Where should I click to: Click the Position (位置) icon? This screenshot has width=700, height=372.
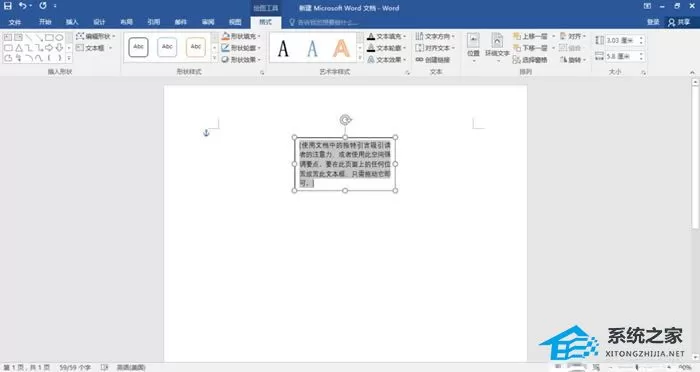(x=473, y=46)
